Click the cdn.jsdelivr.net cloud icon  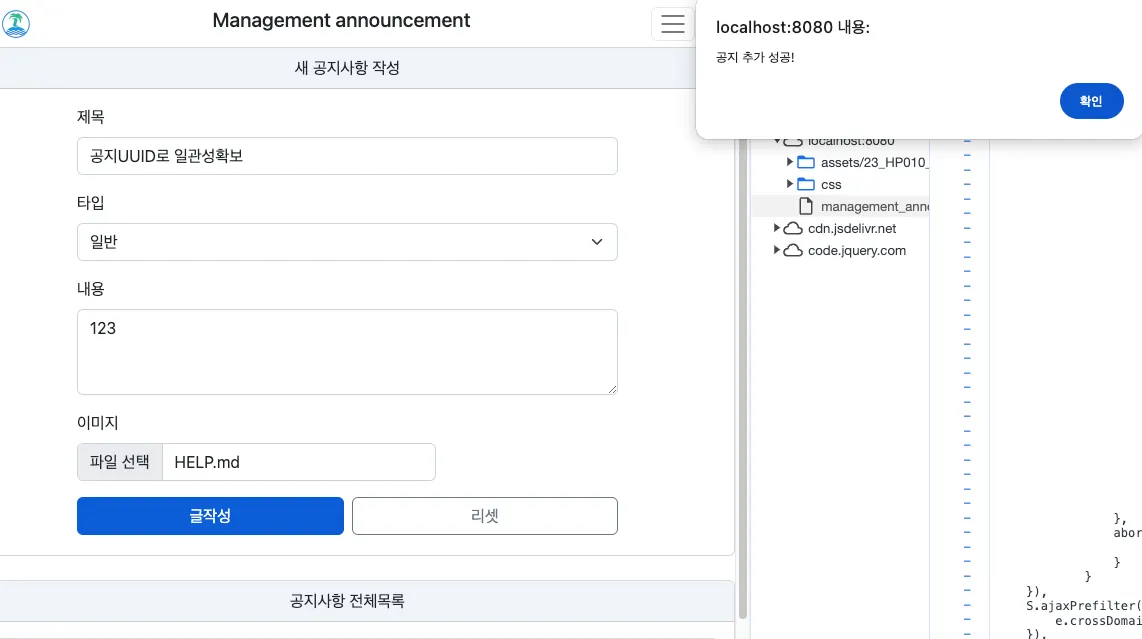pos(793,228)
